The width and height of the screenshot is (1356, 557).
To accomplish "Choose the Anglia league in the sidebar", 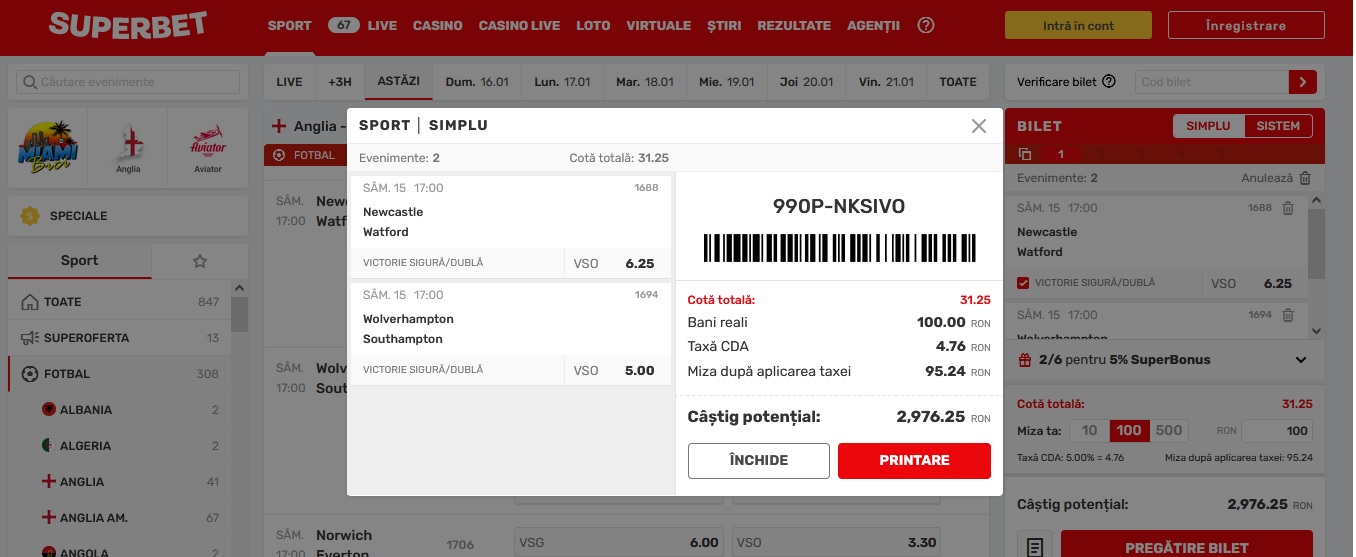I will point(120,482).
